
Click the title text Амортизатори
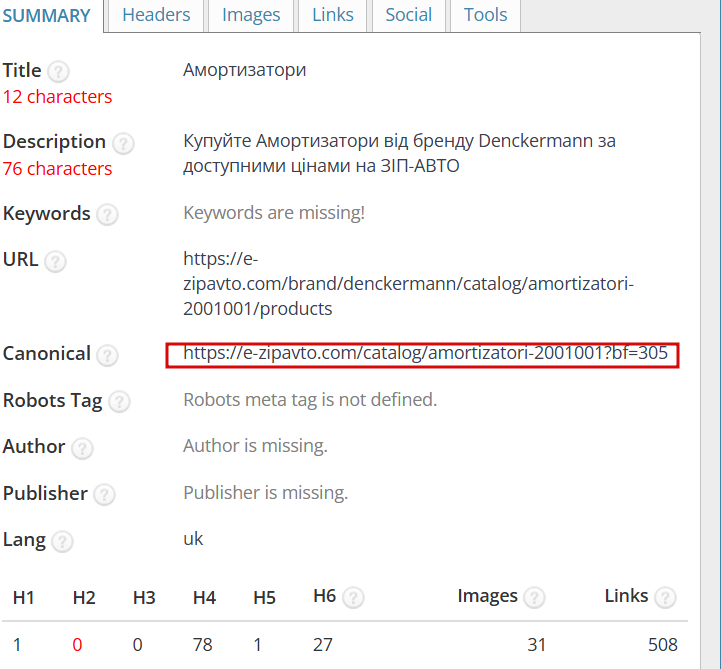point(245,70)
